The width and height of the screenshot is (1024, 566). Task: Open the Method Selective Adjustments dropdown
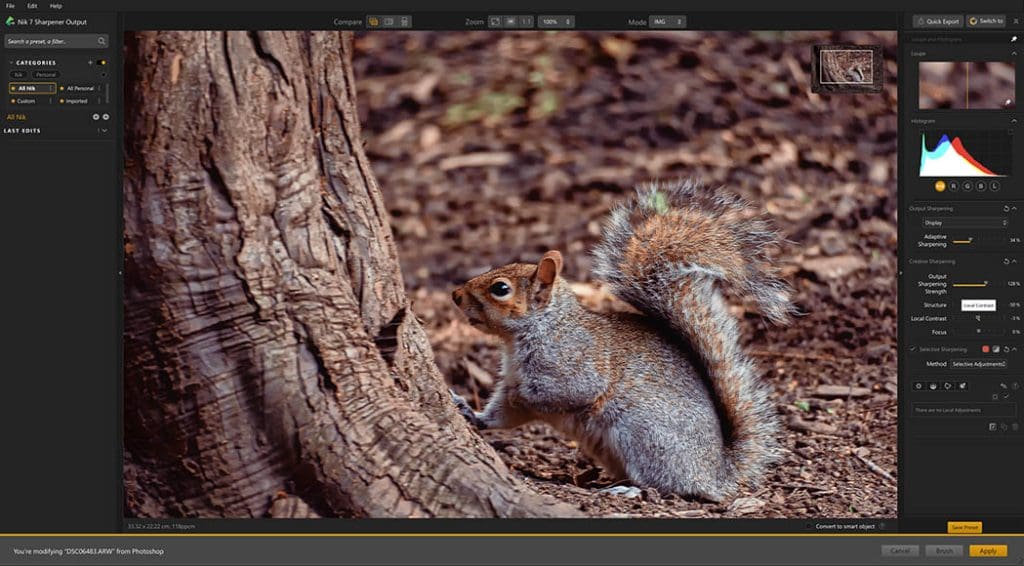pos(978,364)
